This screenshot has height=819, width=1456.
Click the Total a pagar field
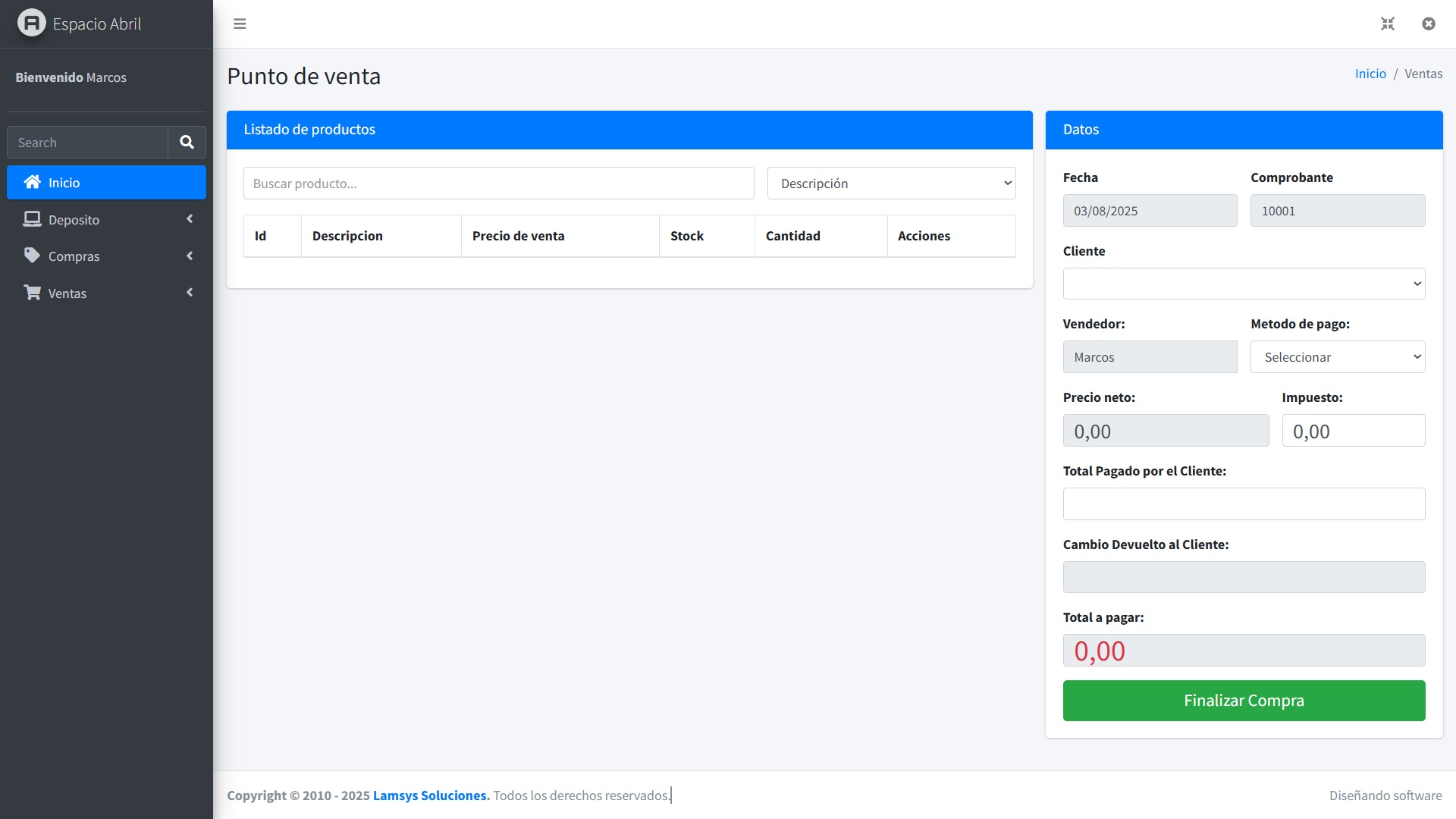pyautogui.click(x=1244, y=651)
